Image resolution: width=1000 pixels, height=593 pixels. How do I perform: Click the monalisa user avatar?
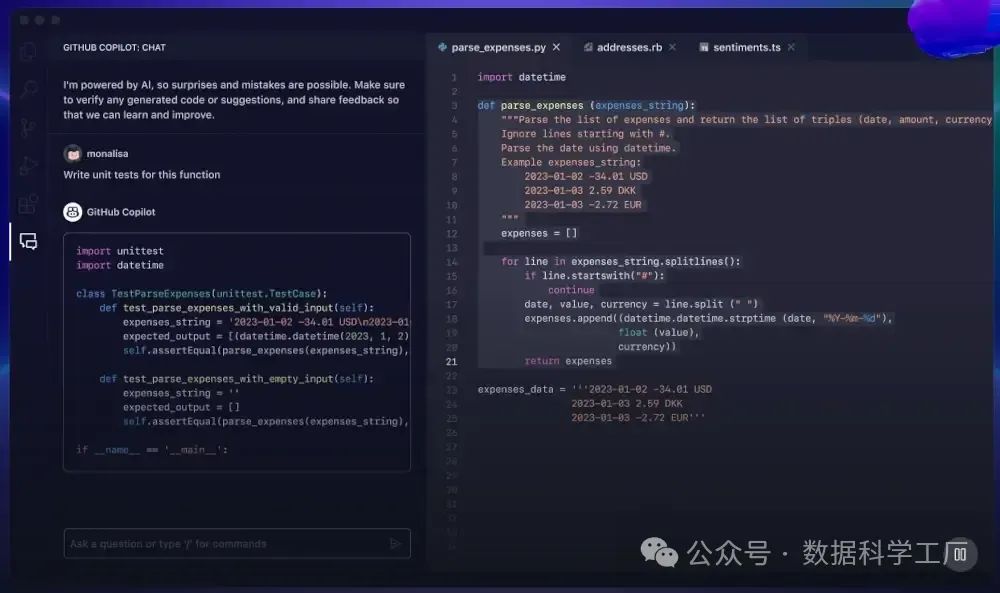tap(72, 154)
